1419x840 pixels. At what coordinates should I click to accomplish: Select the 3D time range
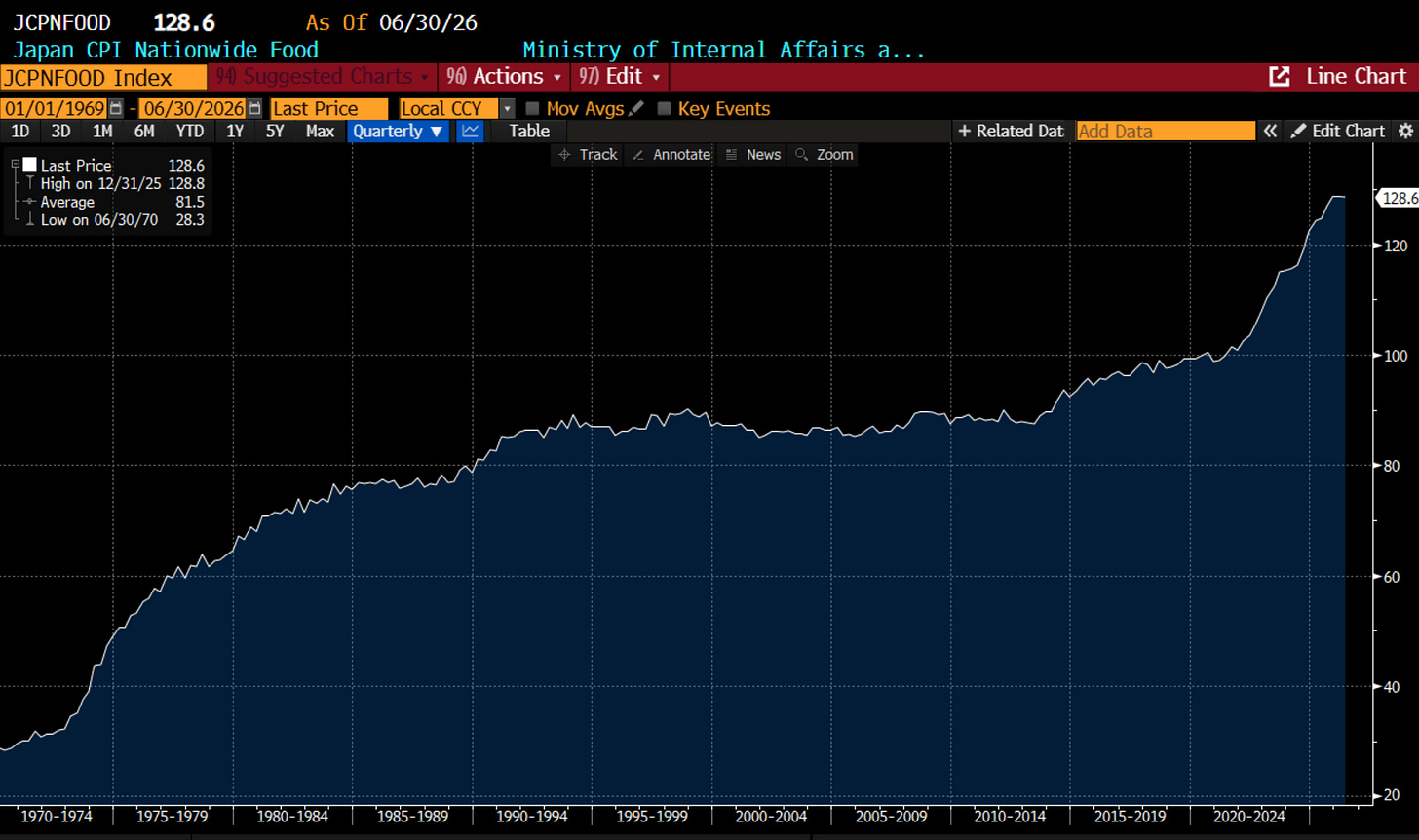pos(60,132)
